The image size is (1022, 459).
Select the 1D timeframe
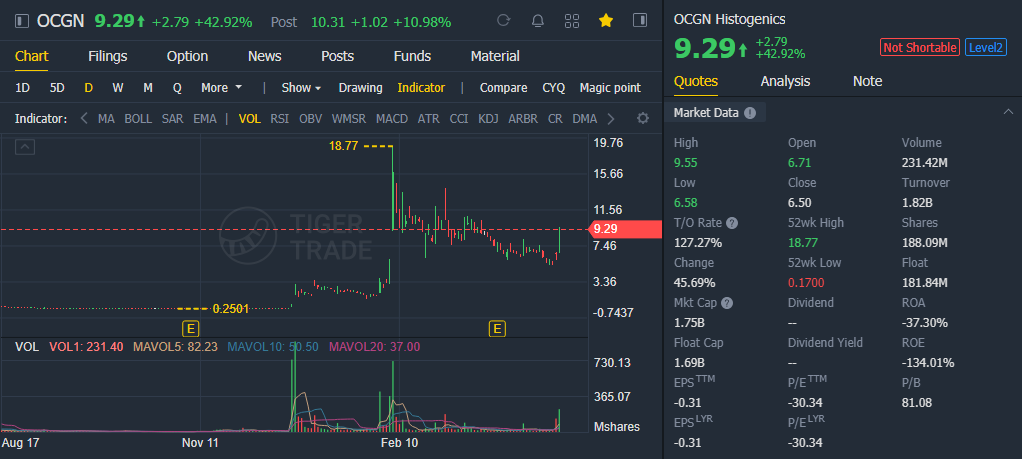click(23, 87)
